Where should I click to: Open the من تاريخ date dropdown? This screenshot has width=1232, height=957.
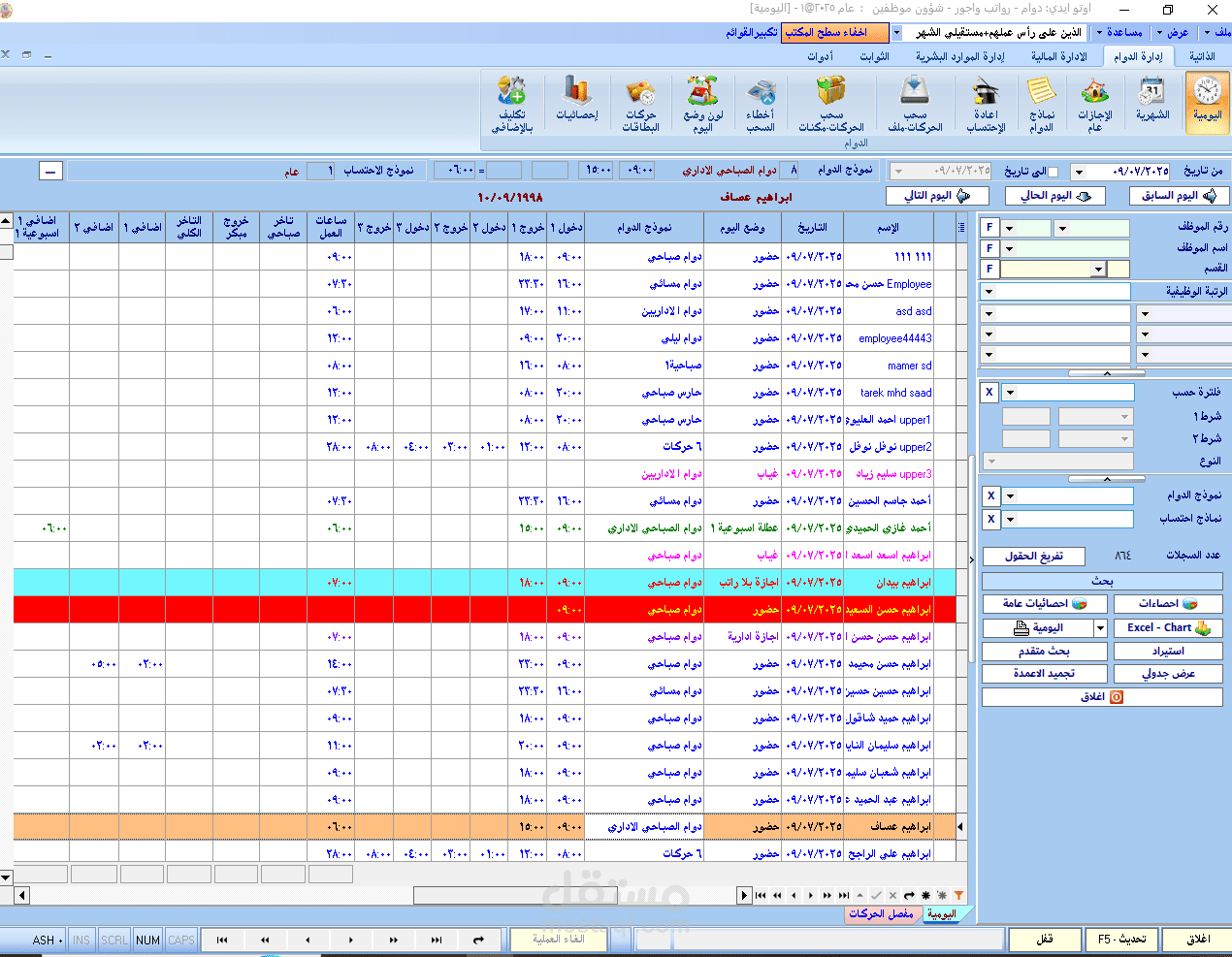click(1079, 172)
